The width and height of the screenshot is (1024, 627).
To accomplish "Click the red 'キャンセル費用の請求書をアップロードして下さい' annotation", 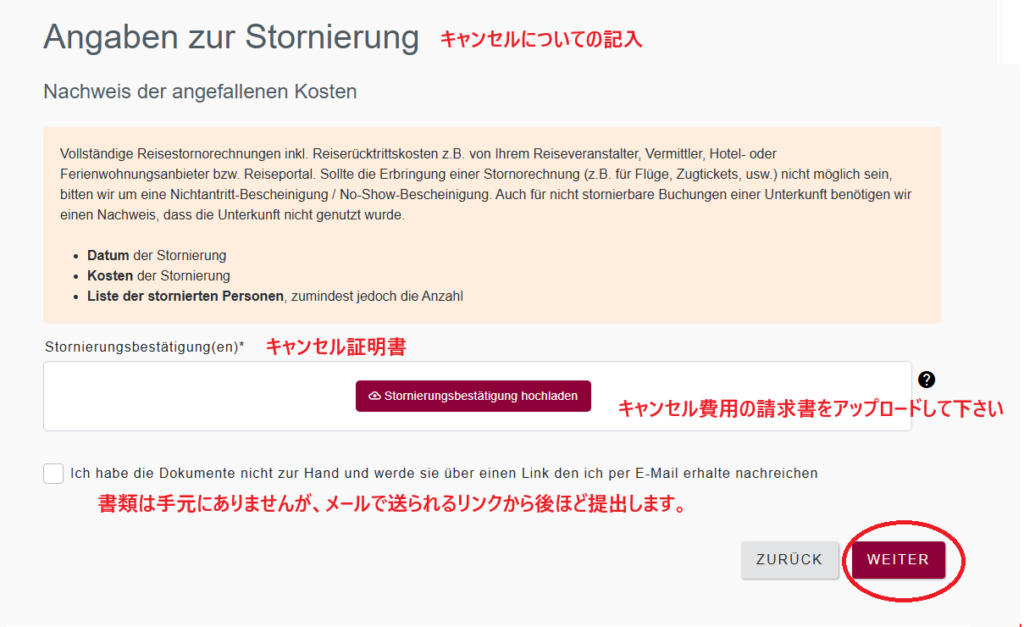I will [810, 409].
